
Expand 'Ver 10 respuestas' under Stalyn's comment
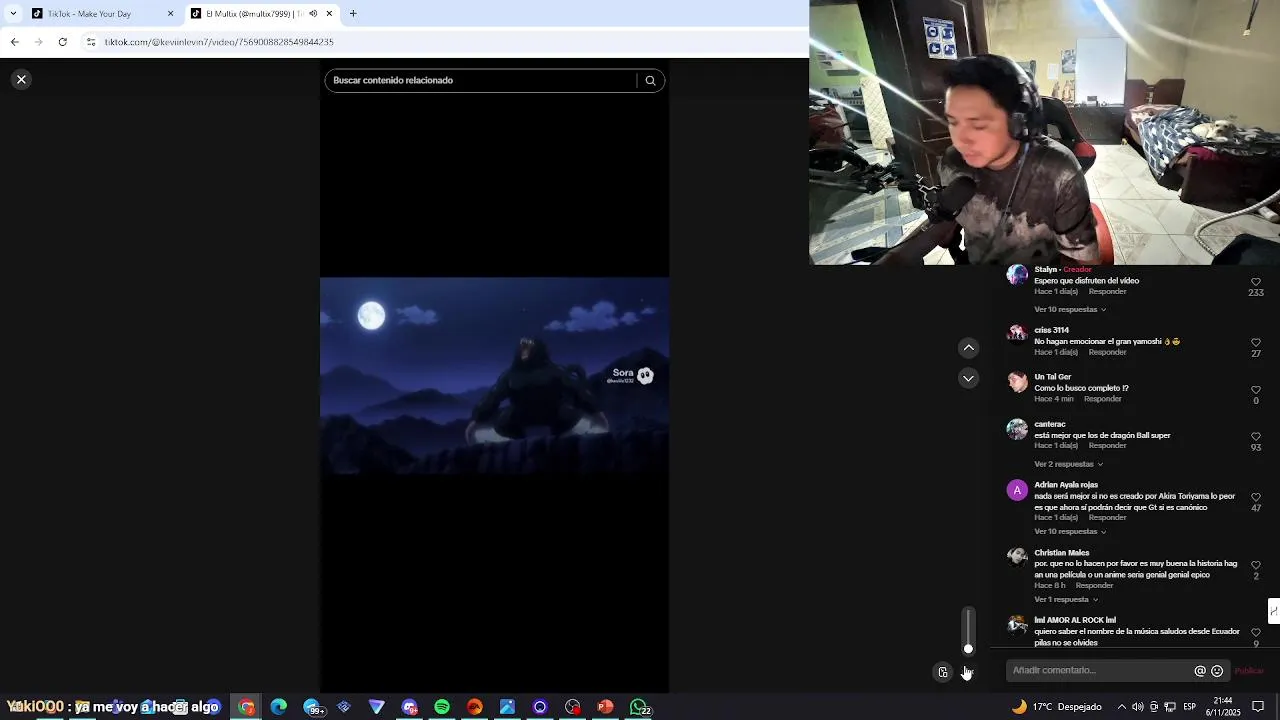pos(1070,310)
